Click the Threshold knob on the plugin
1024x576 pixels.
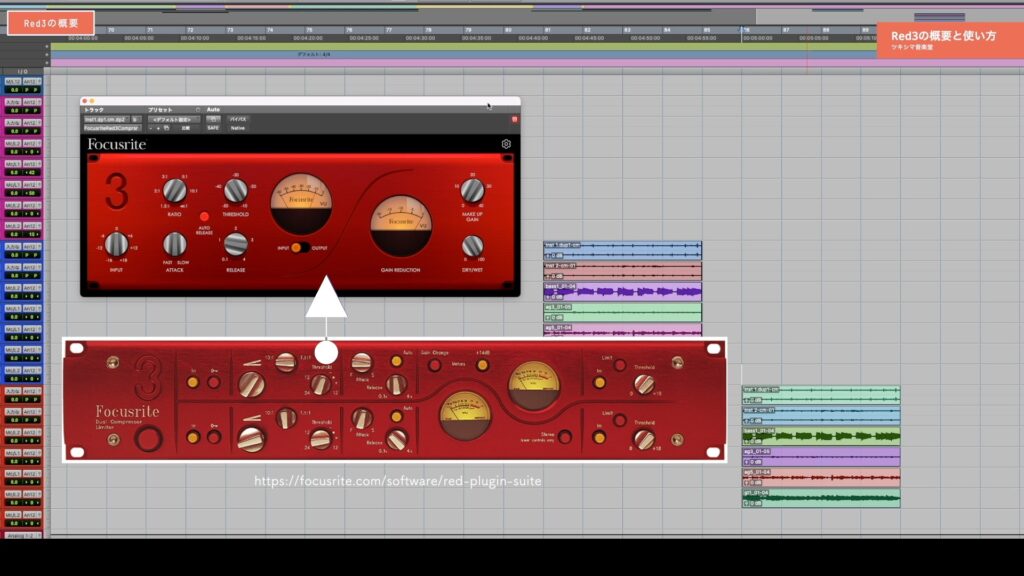236,191
